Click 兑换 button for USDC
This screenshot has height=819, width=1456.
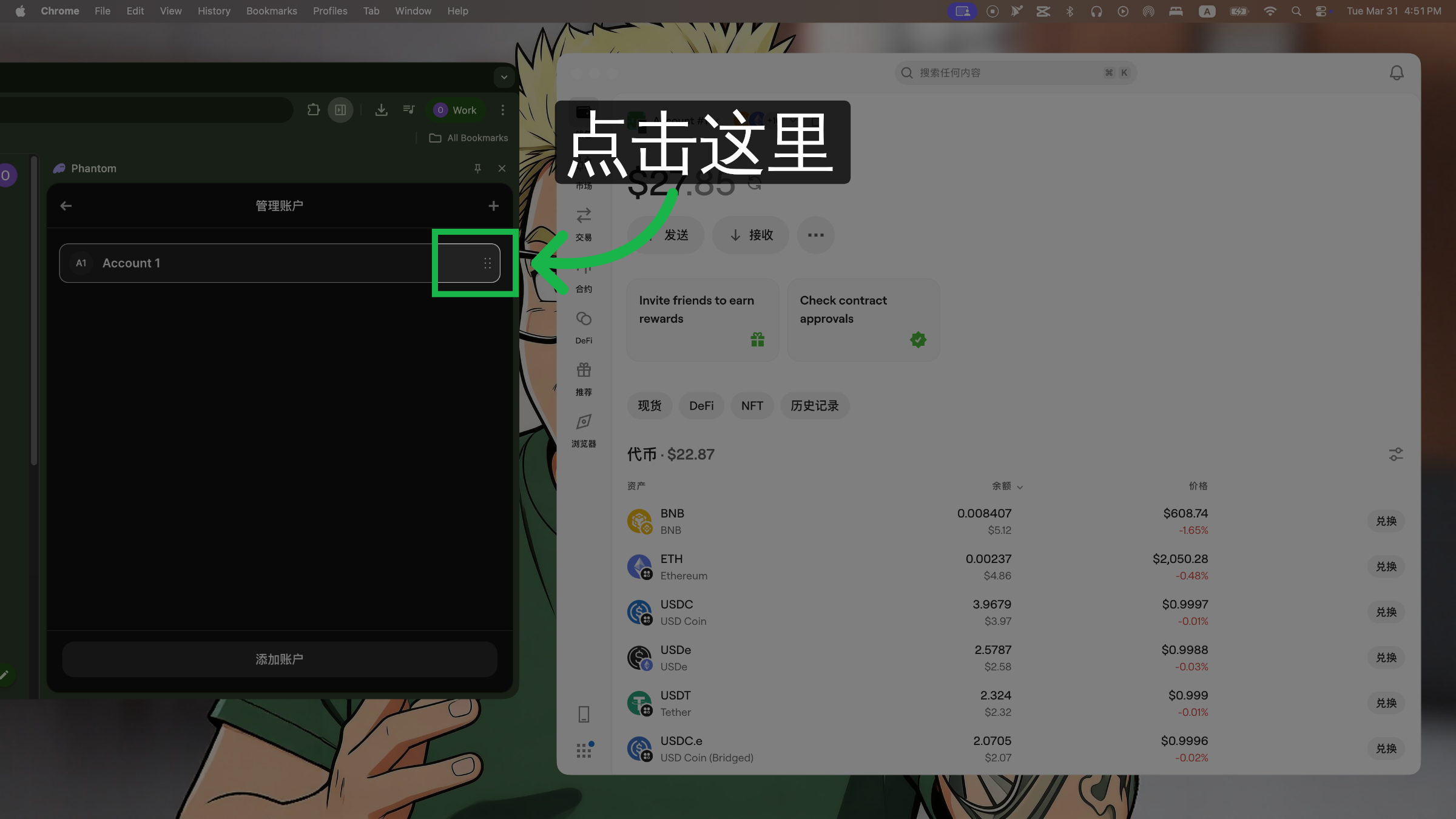pos(1386,612)
